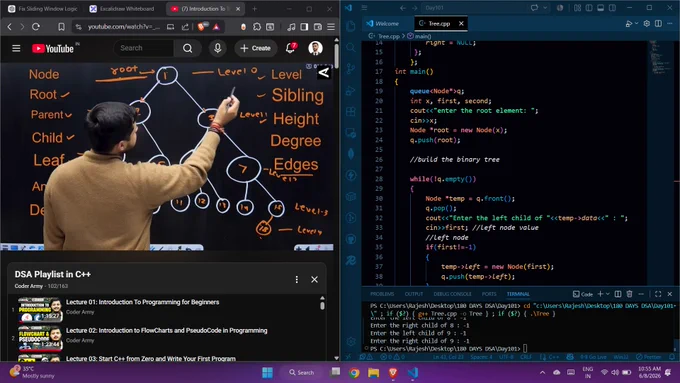Close the DSA Playlist panel

pyautogui.click(x=314, y=279)
